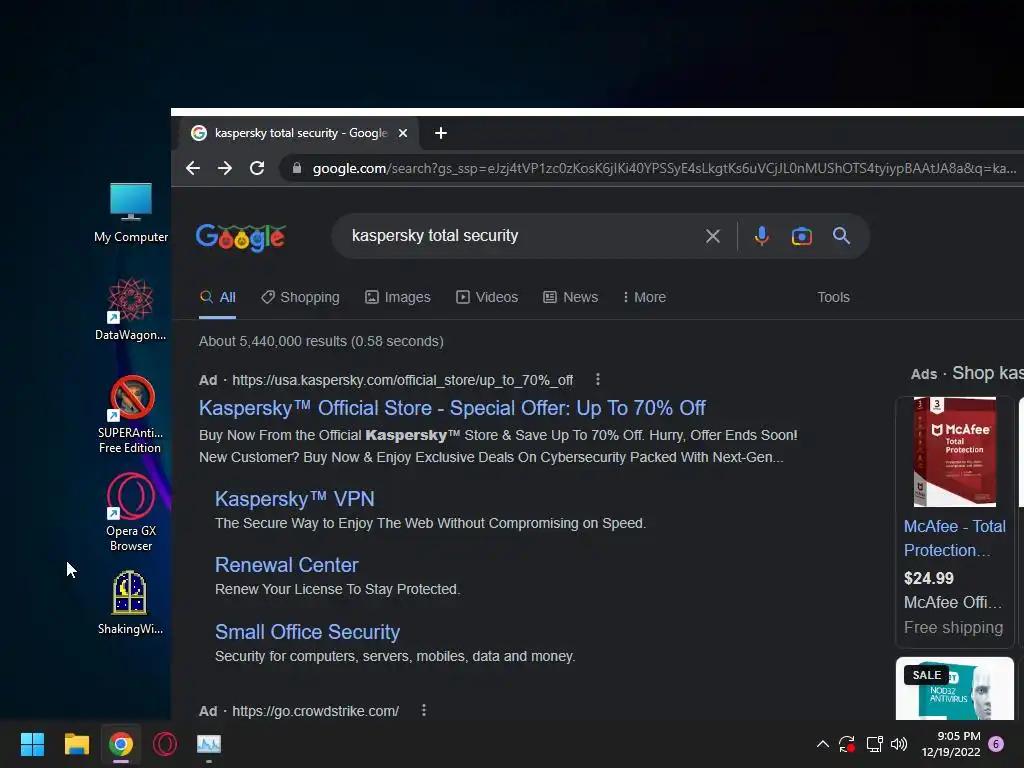This screenshot has height=768, width=1024.
Task: Switch to News results tab
Action: coord(571,297)
